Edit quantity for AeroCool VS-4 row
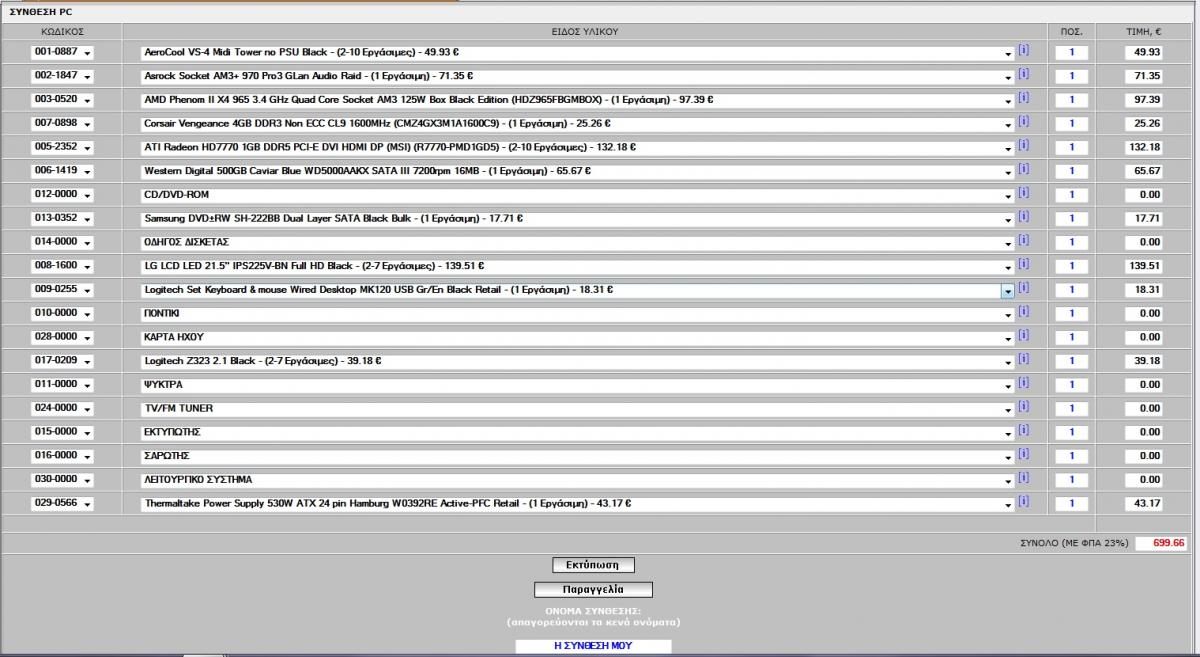 pos(1071,52)
